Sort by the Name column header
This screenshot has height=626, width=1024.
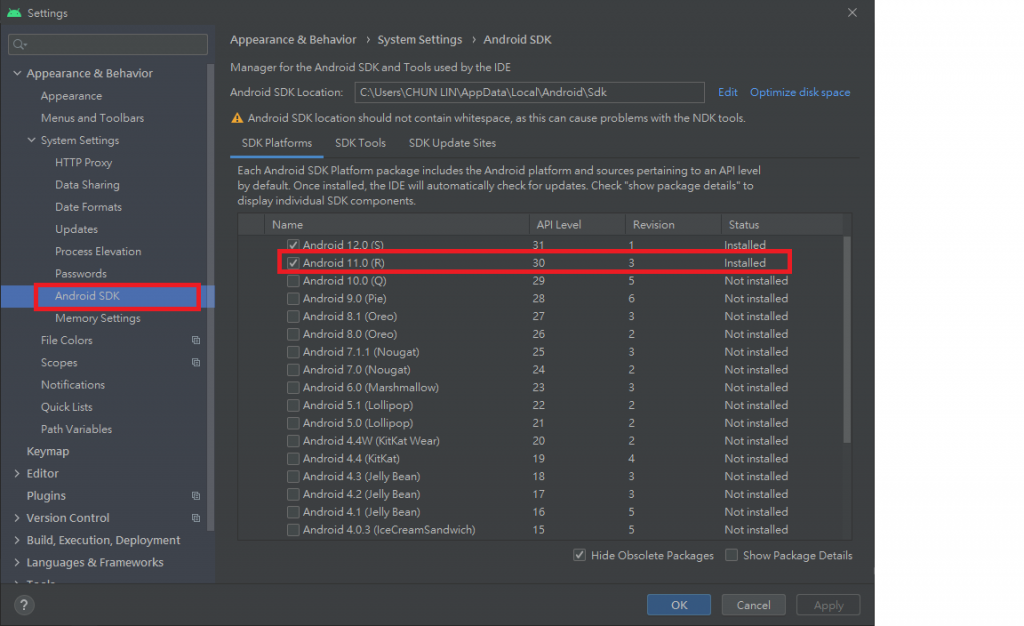point(396,225)
